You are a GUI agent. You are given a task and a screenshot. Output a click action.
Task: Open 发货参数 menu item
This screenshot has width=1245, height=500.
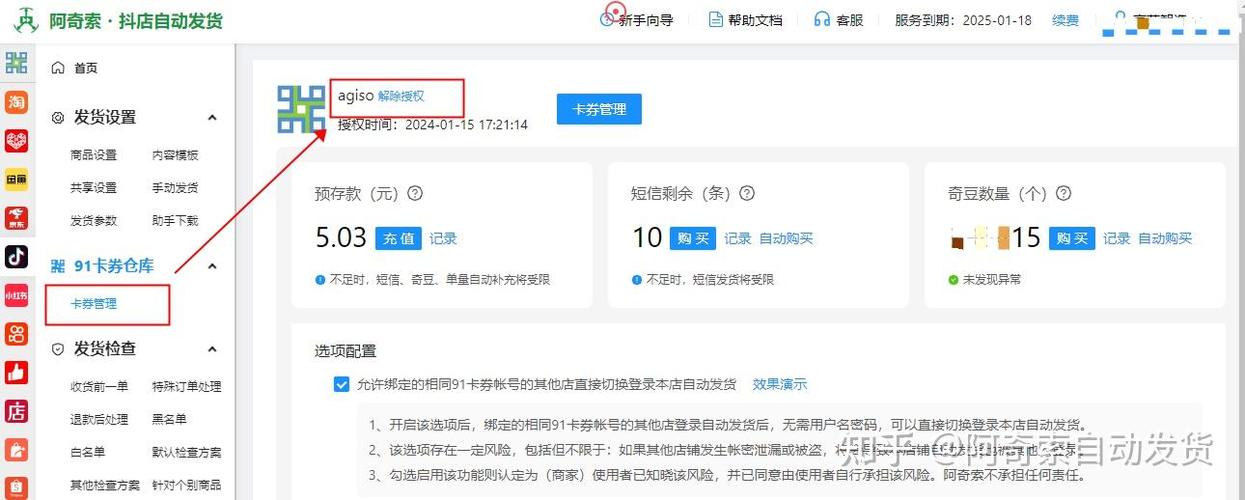point(93,221)
